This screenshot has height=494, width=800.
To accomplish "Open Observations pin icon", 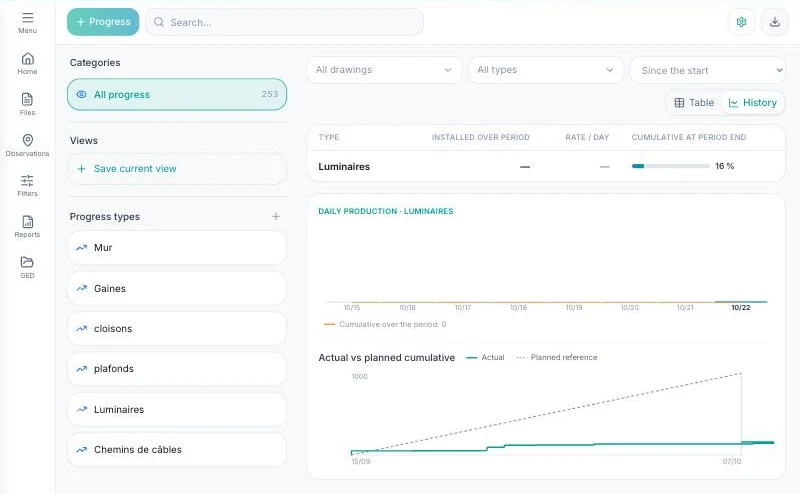I will click(x=28, y=140).
